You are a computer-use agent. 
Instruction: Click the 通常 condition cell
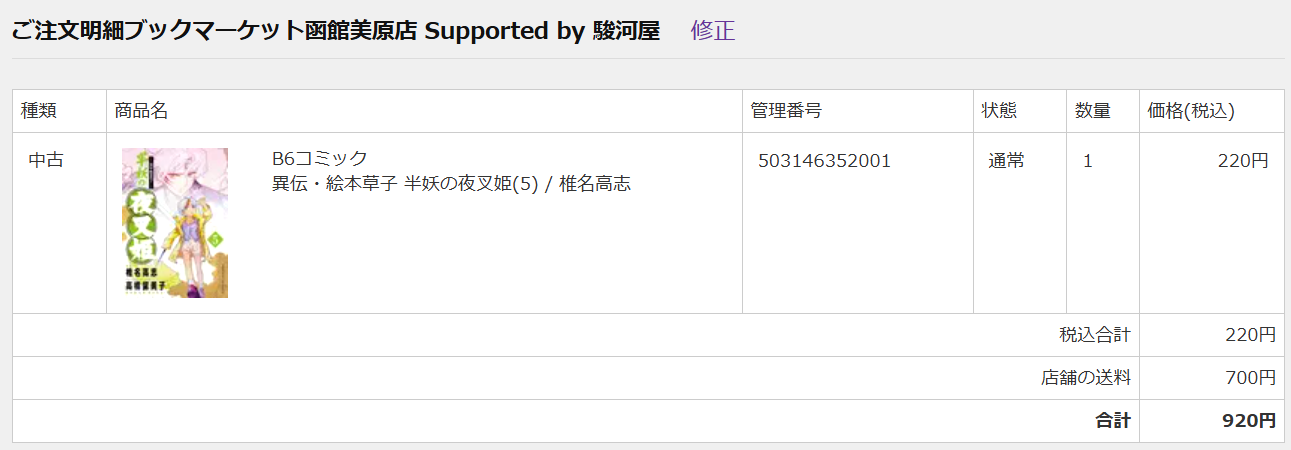(1006, 161)
